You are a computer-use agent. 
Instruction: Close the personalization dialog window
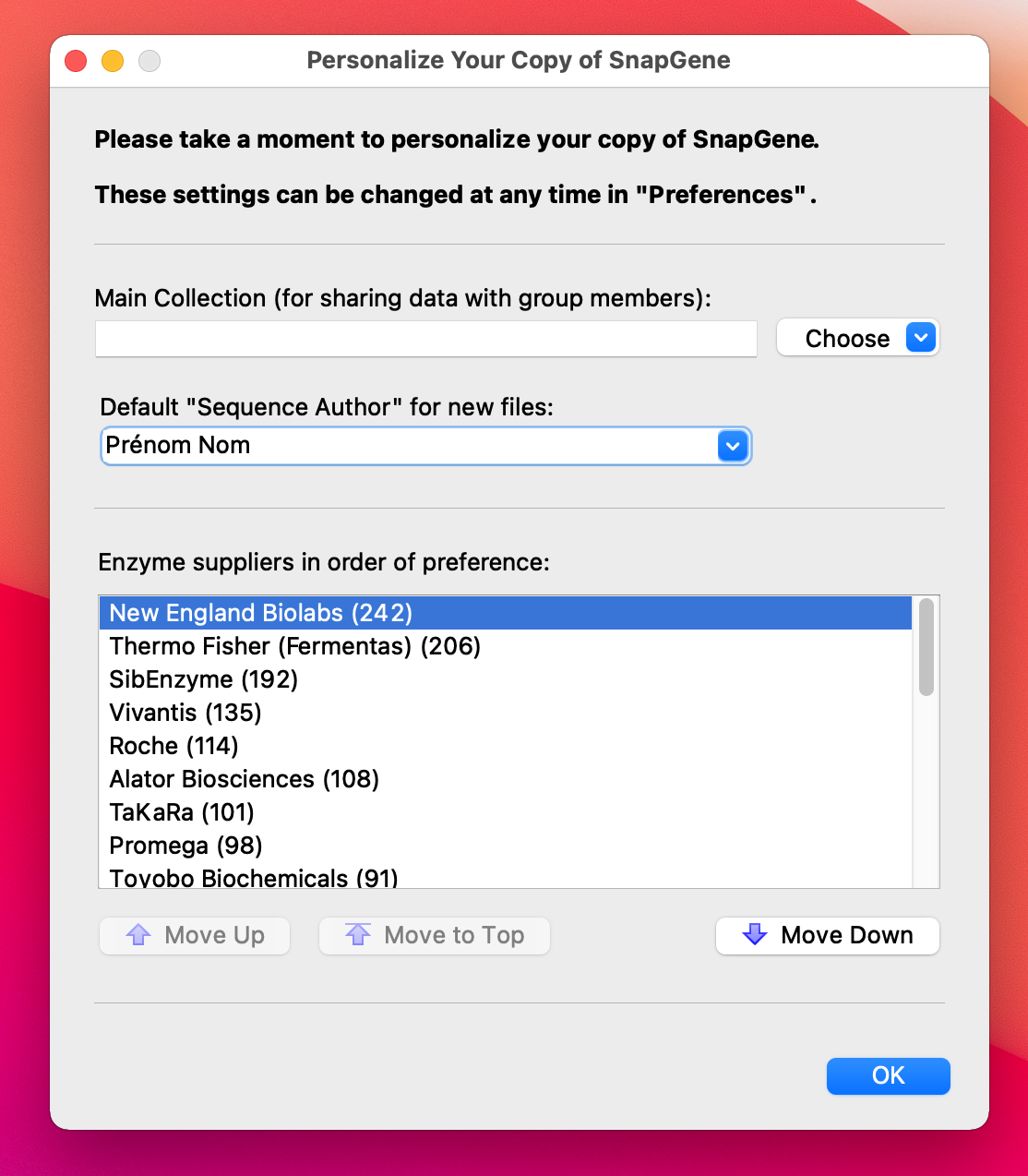76,61
